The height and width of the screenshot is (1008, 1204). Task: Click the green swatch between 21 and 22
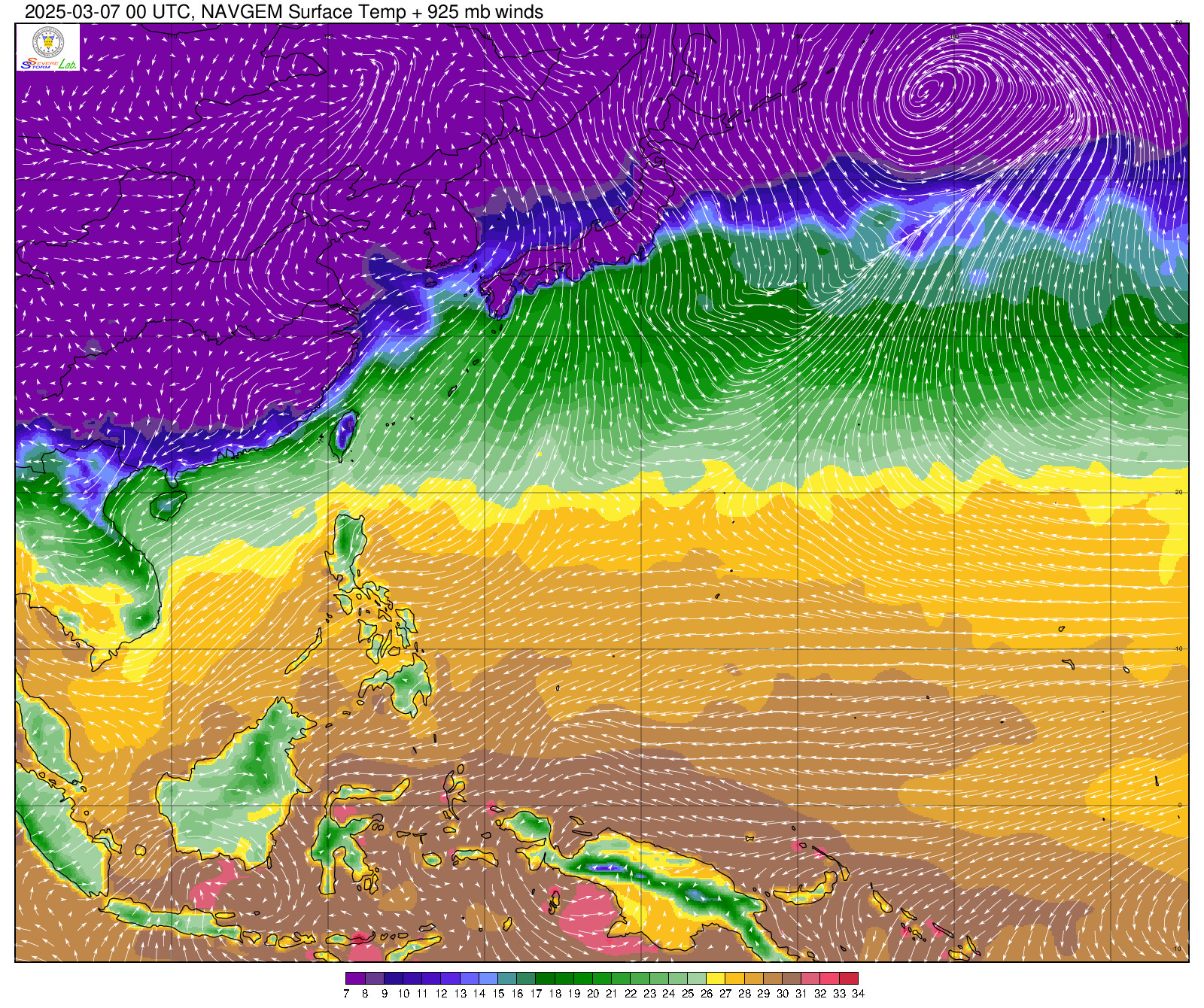tap(621, 979)
